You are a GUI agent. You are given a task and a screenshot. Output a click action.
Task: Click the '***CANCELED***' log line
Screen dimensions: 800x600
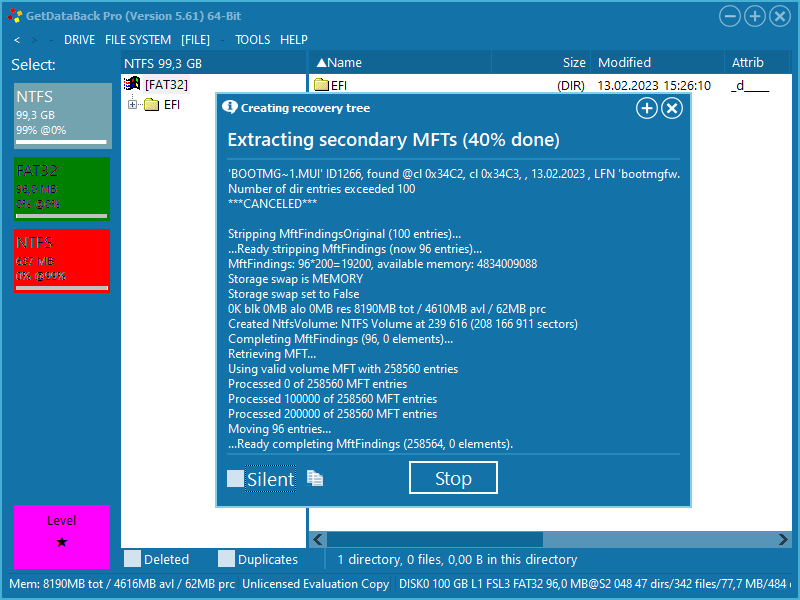pyautogui.click(x=272, y=204)
